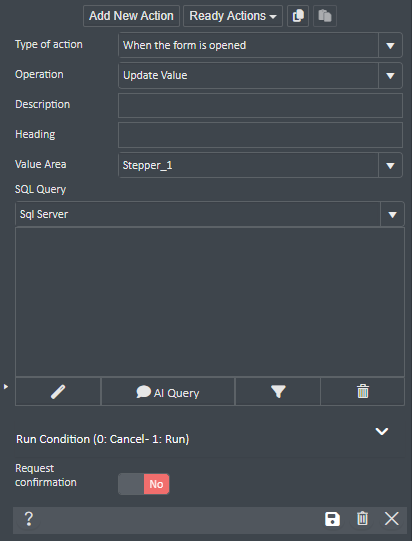Expand the Run Condition section chevron
The image size is (412, 541).
point(382,431)
